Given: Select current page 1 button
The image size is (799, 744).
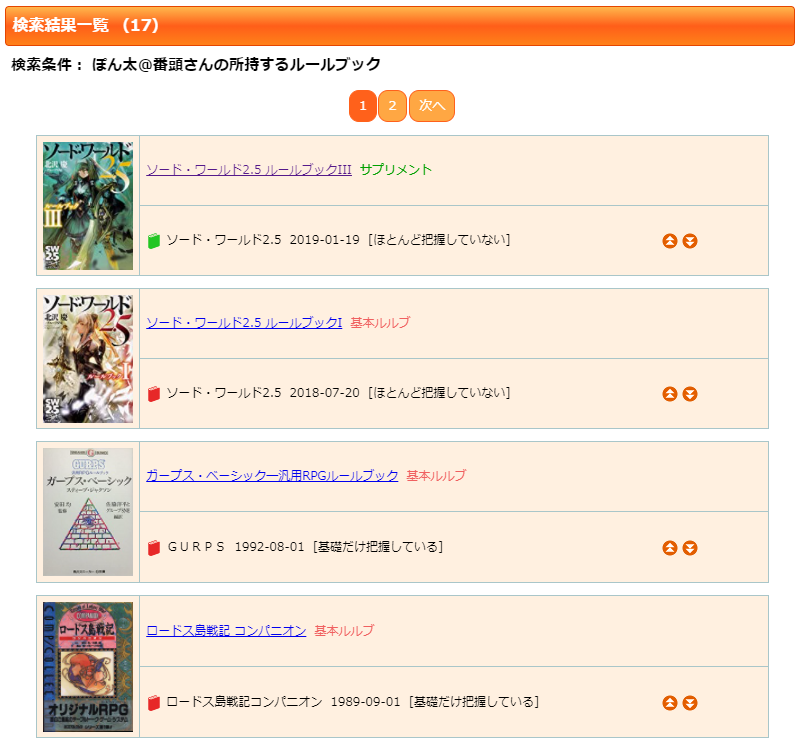Looking at the screenshot, I should pos(363,106).
